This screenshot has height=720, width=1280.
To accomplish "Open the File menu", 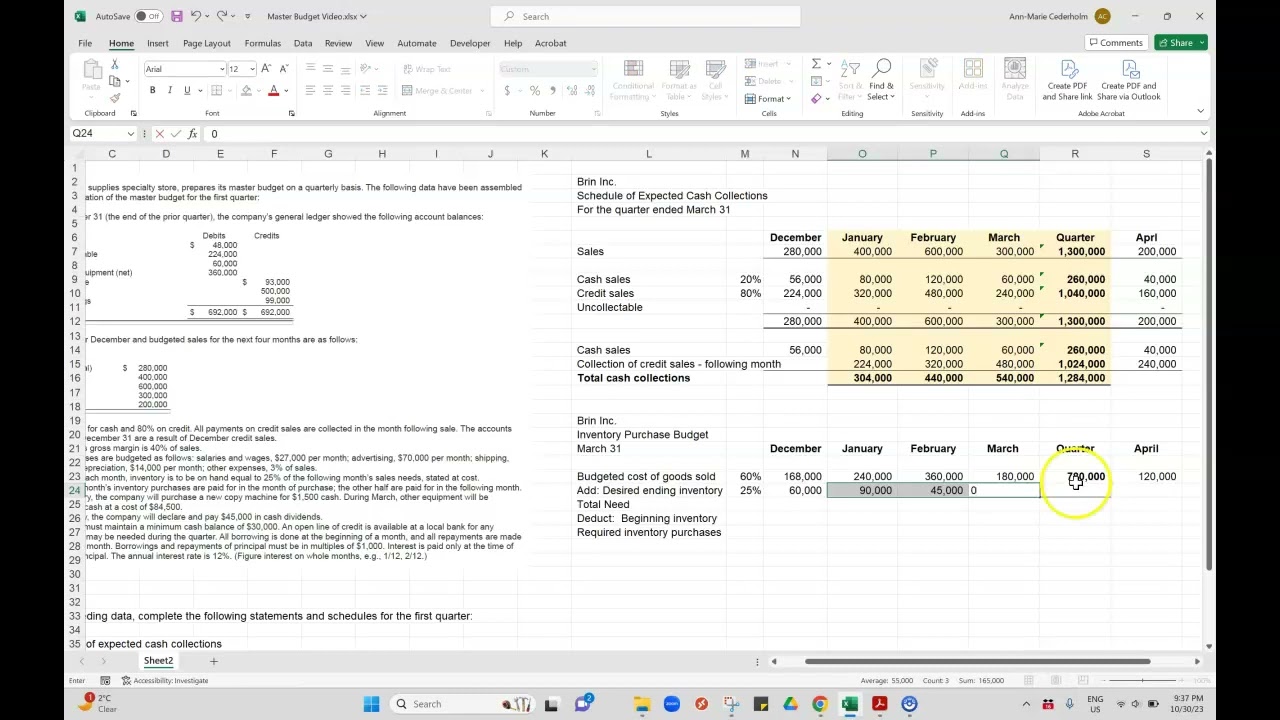I will click(85, 43).
